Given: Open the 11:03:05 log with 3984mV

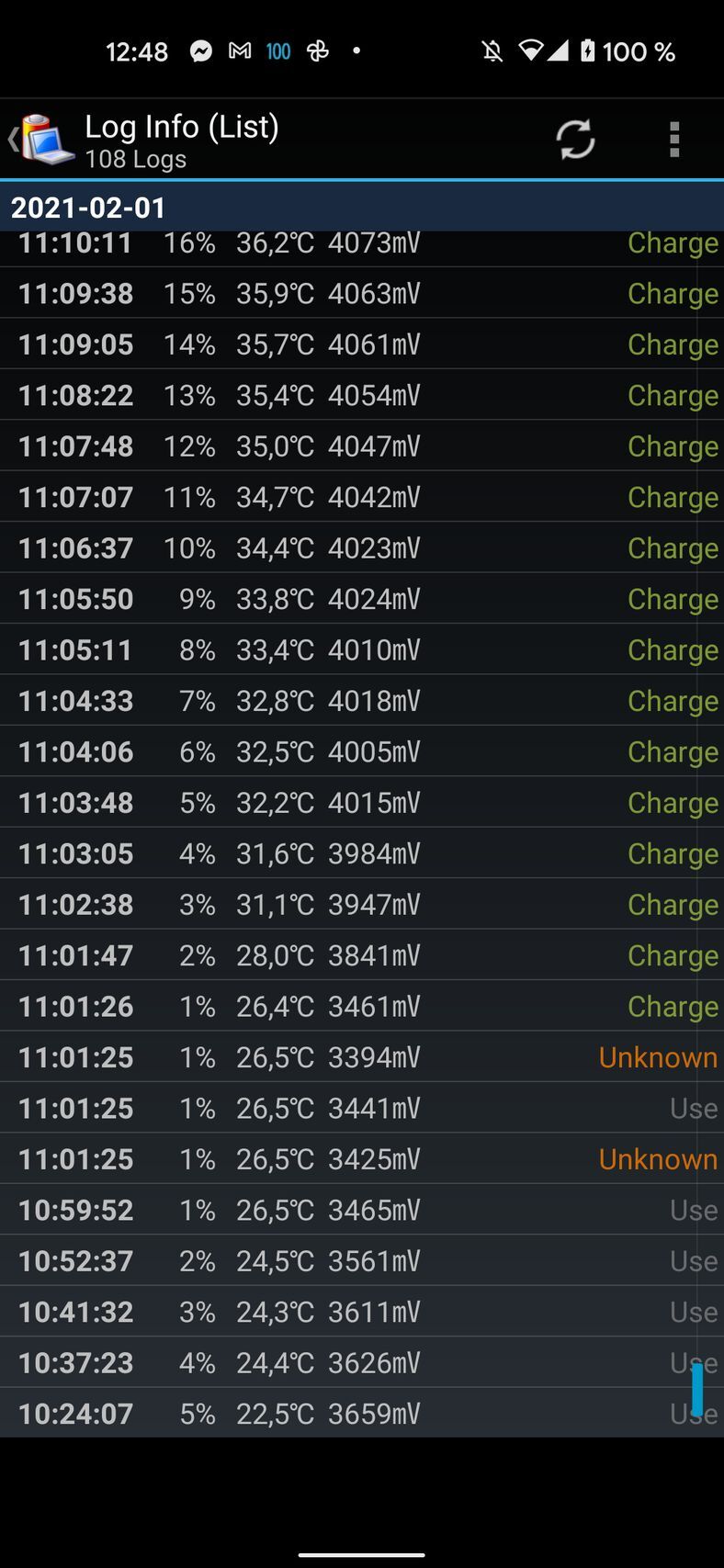Looking at the screenshot, I should coord(362,853).
